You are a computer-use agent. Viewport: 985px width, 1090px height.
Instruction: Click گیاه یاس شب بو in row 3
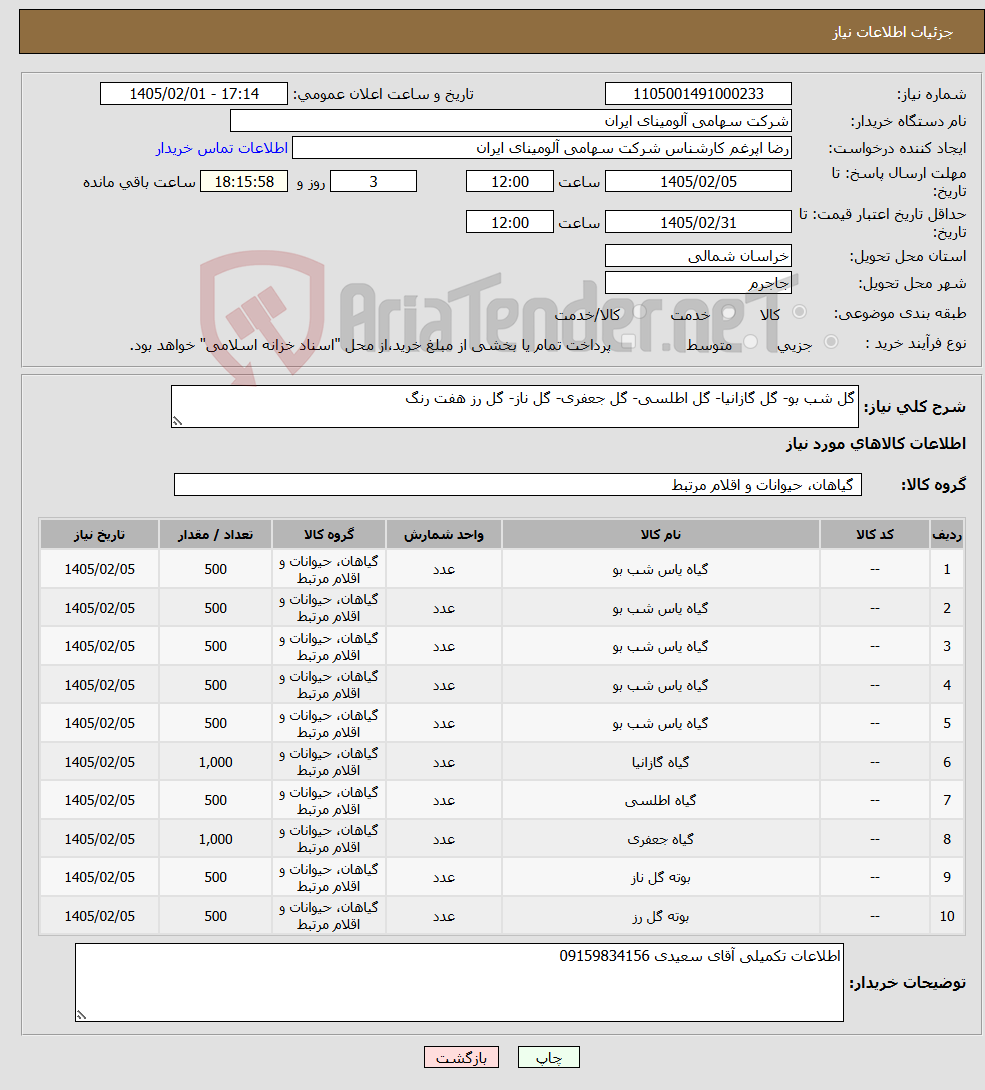[x=660, y=647]
